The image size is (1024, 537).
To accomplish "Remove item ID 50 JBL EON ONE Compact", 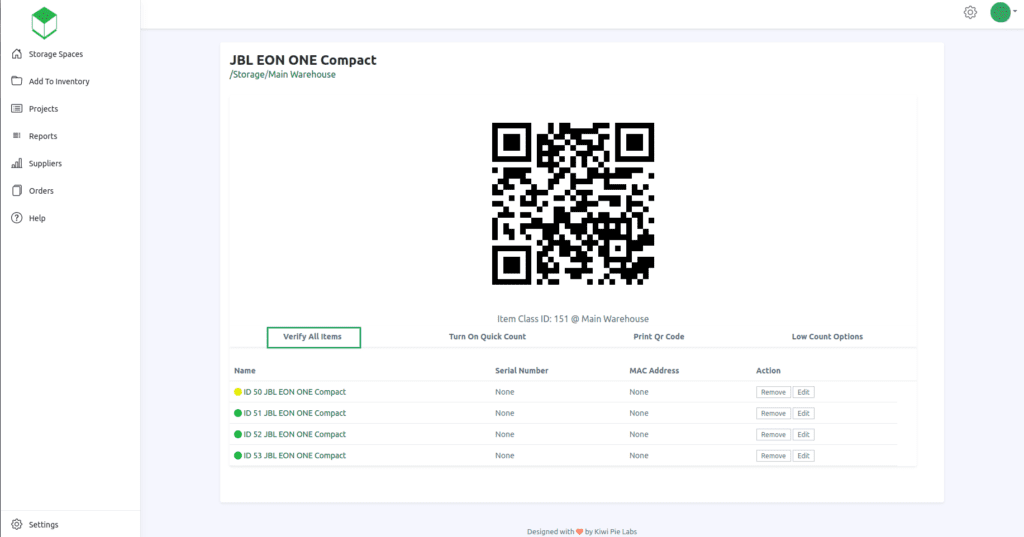I will [773, 392].
